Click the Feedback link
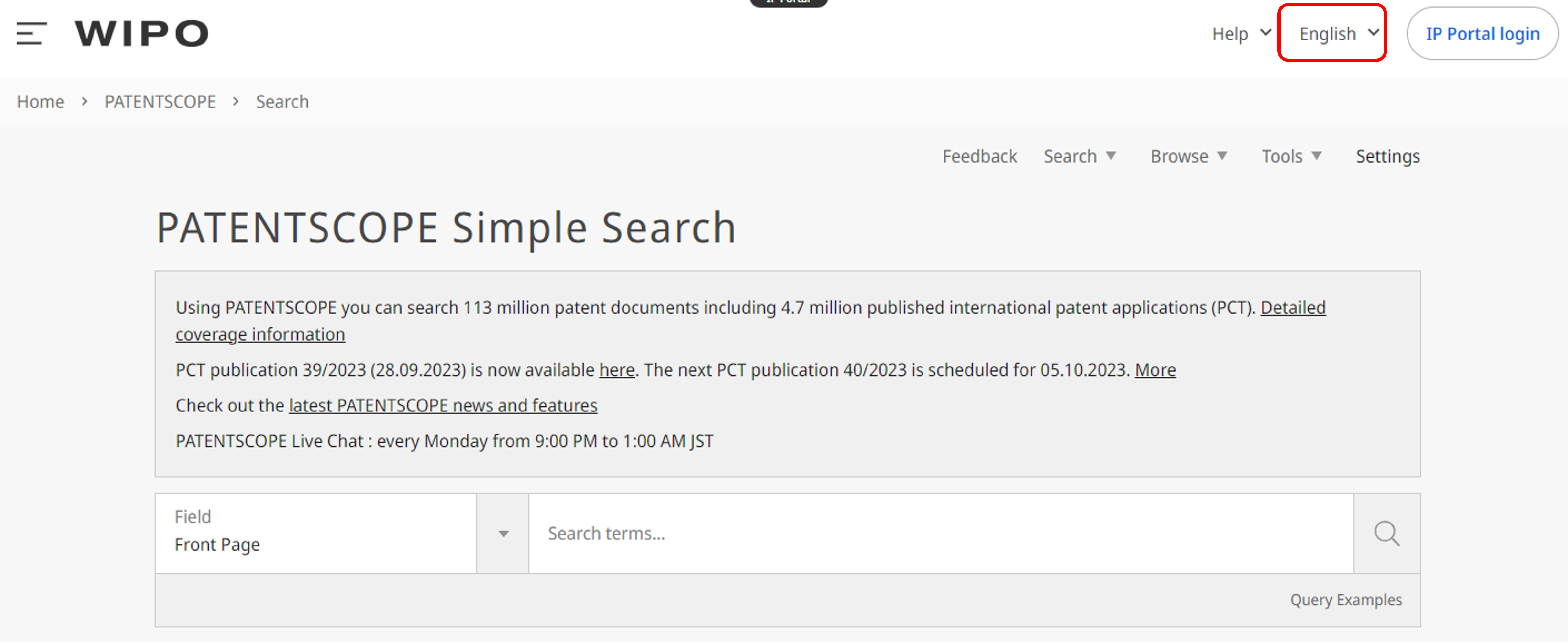This screenshot has height=642, width=1568. click(x=979, y=157)
